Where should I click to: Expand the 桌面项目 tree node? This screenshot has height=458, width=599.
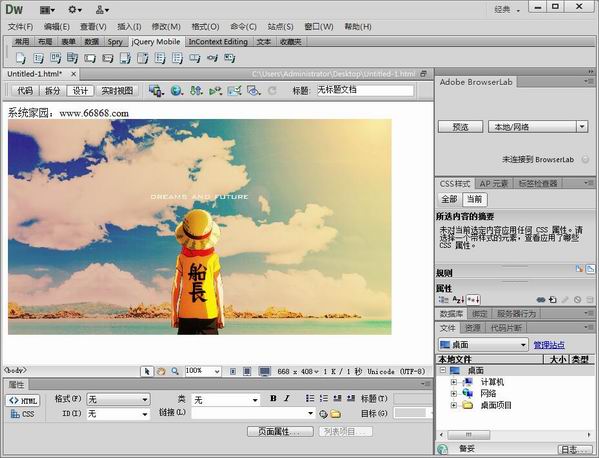453,405
